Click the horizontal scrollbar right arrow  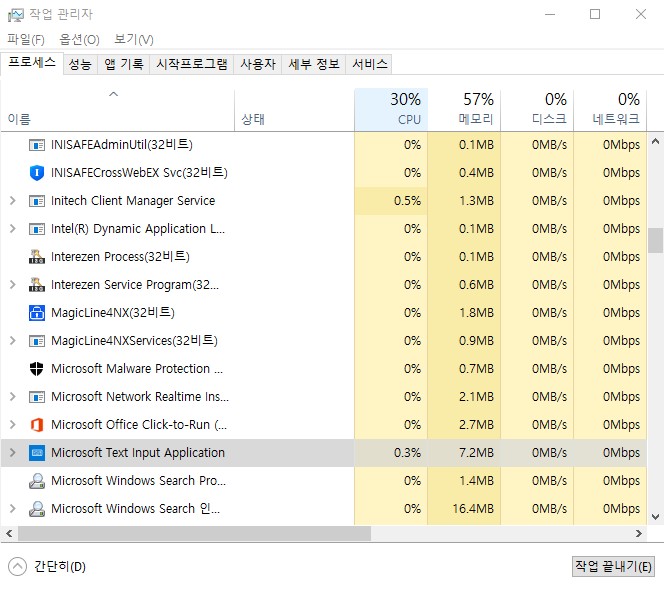[639, 533]
